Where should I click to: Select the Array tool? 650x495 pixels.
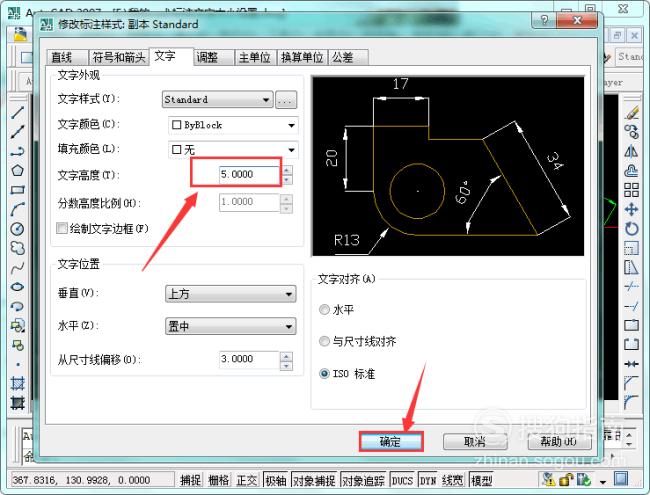click(x=631, y=190)
